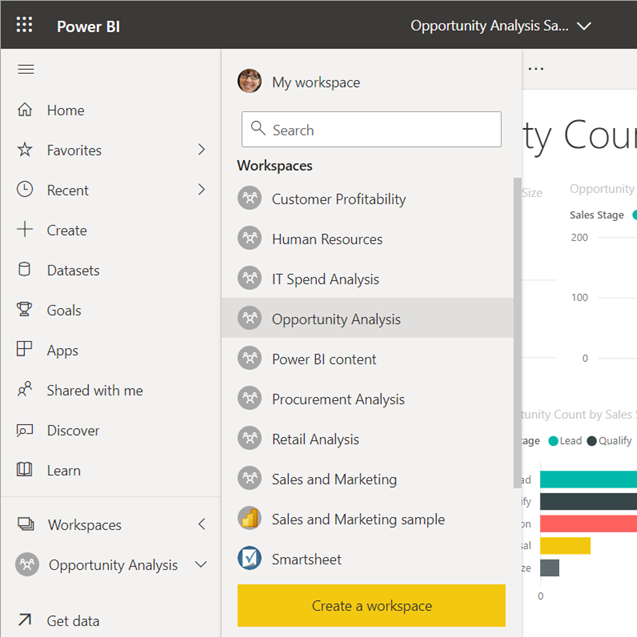Image resolution: width=637 pixels, height=637 pixels.
Task: Expand the Opportunity Analysis workspace chevron in the left navigation pane
Action: 201,564
